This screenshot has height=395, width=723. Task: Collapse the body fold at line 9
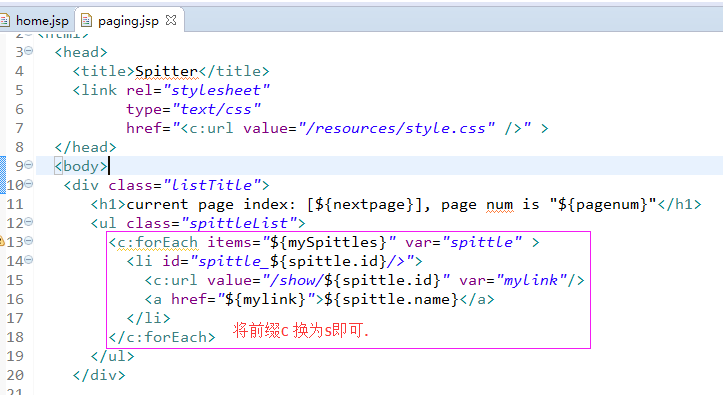[29, 165]
